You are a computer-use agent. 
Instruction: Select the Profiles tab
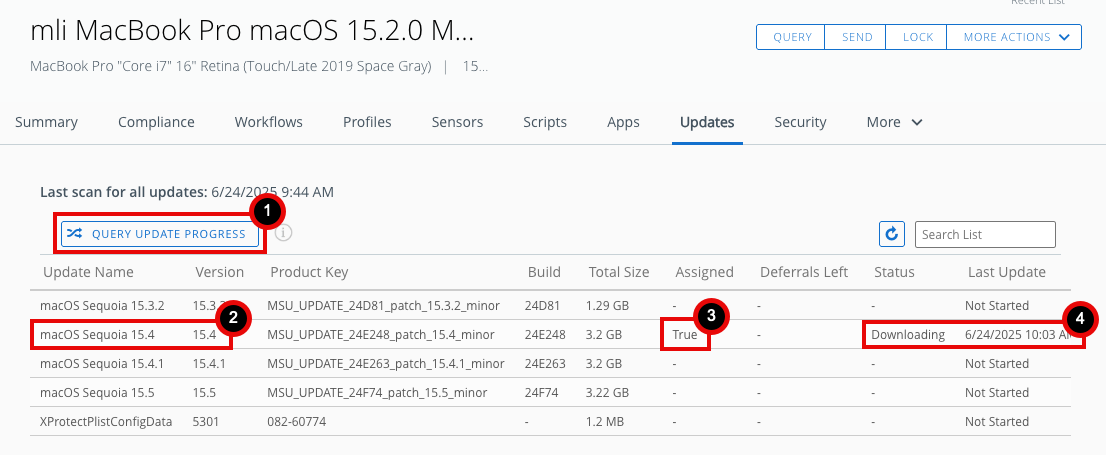coord(367,122)
